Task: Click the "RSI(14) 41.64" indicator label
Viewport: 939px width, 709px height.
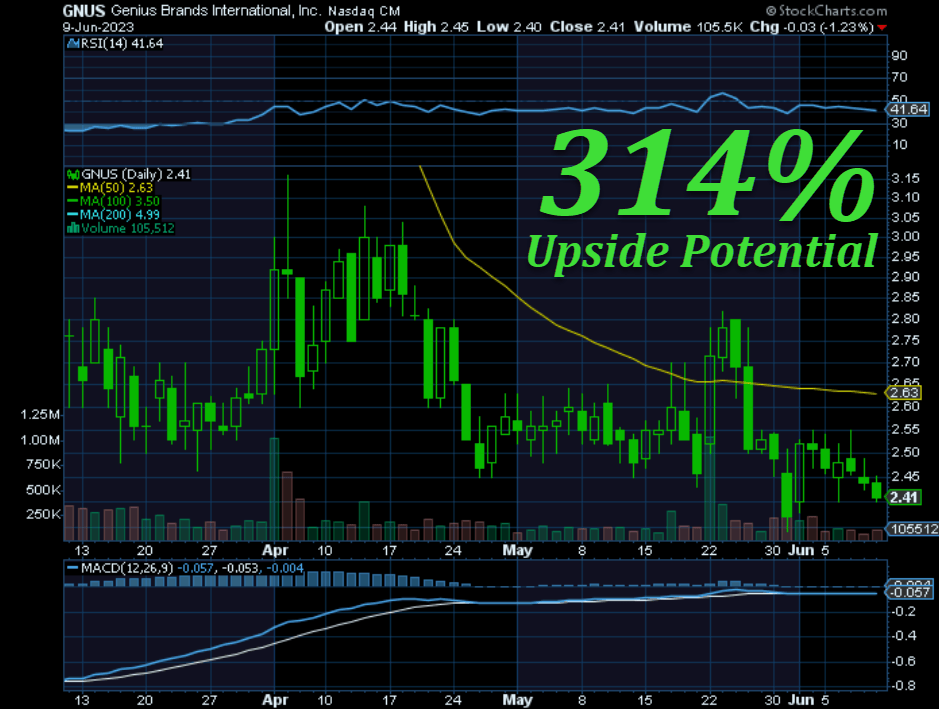Action: pos(122,43)
